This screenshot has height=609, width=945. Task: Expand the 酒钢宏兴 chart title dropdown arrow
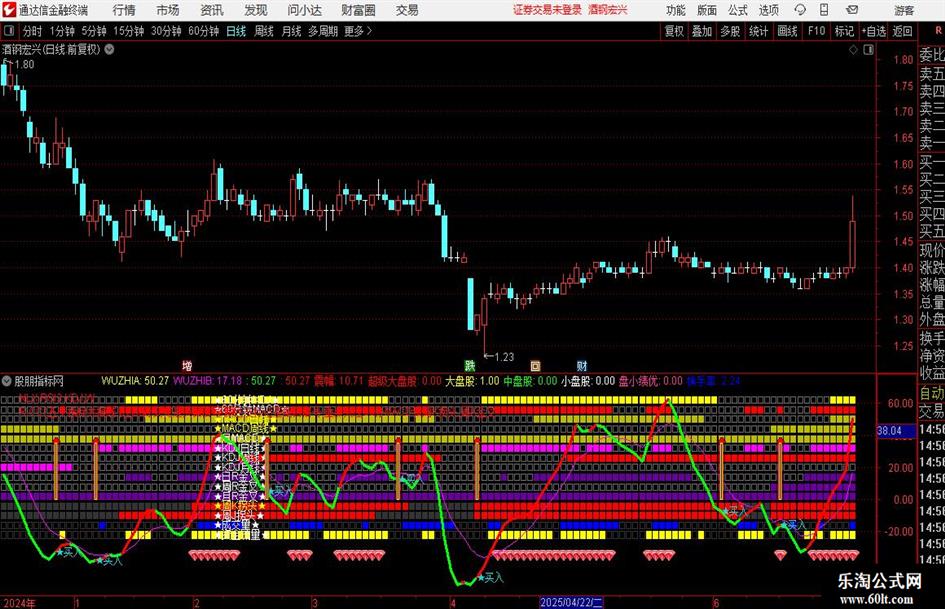click(x=110, y=50)
